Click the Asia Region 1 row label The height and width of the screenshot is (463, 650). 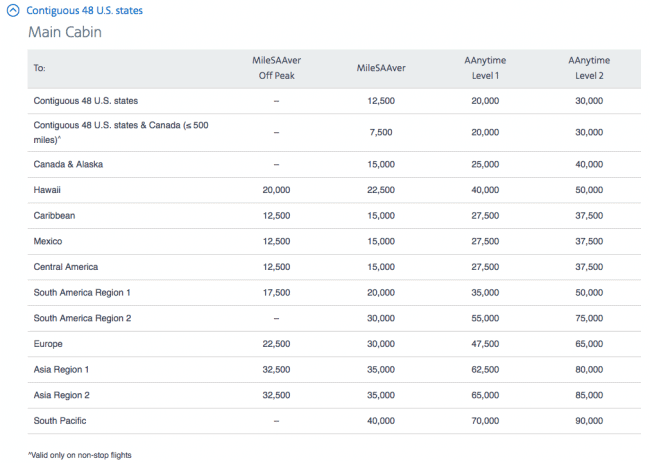[64, 370]
